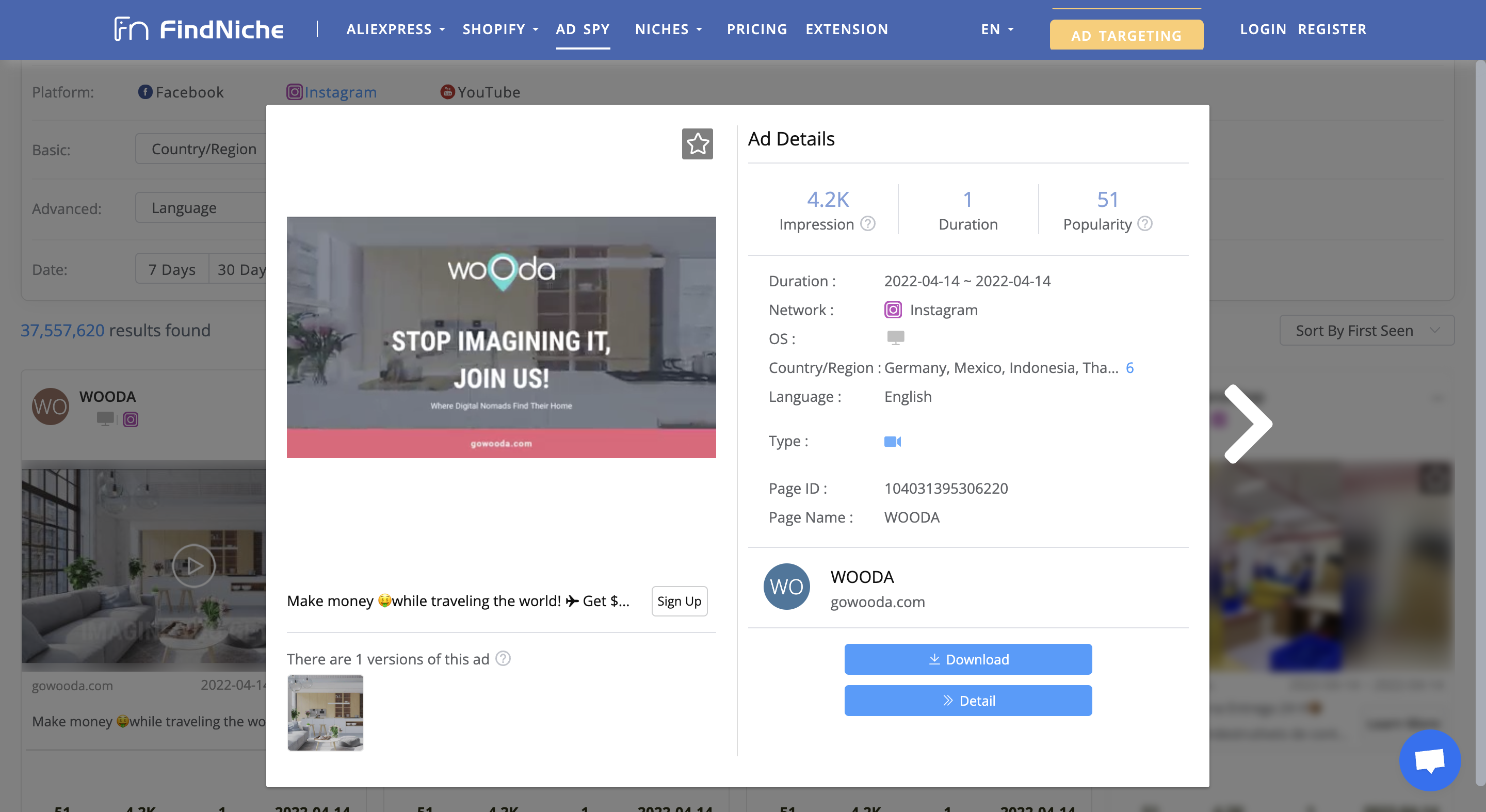Click Instagram icon on WOODA card
The width and height of the screenshot is (1486, 812).
pos(131,419)
